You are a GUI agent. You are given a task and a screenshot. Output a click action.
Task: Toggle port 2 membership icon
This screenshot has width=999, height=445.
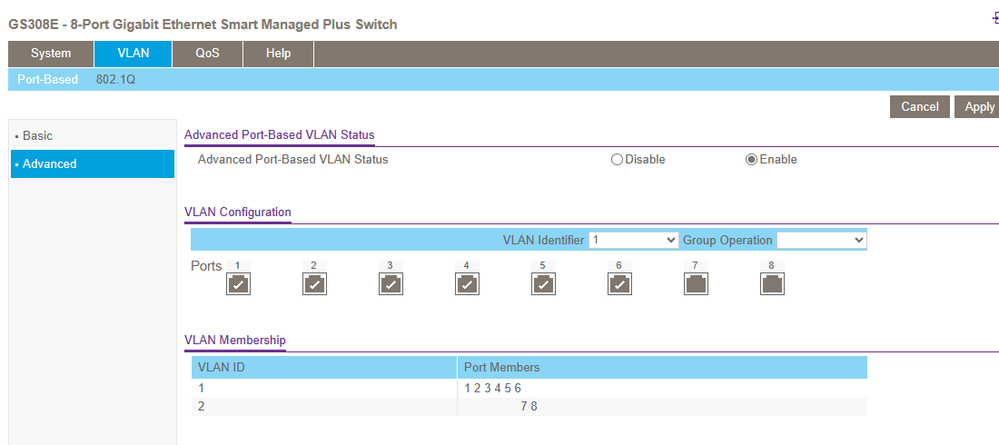314,285
